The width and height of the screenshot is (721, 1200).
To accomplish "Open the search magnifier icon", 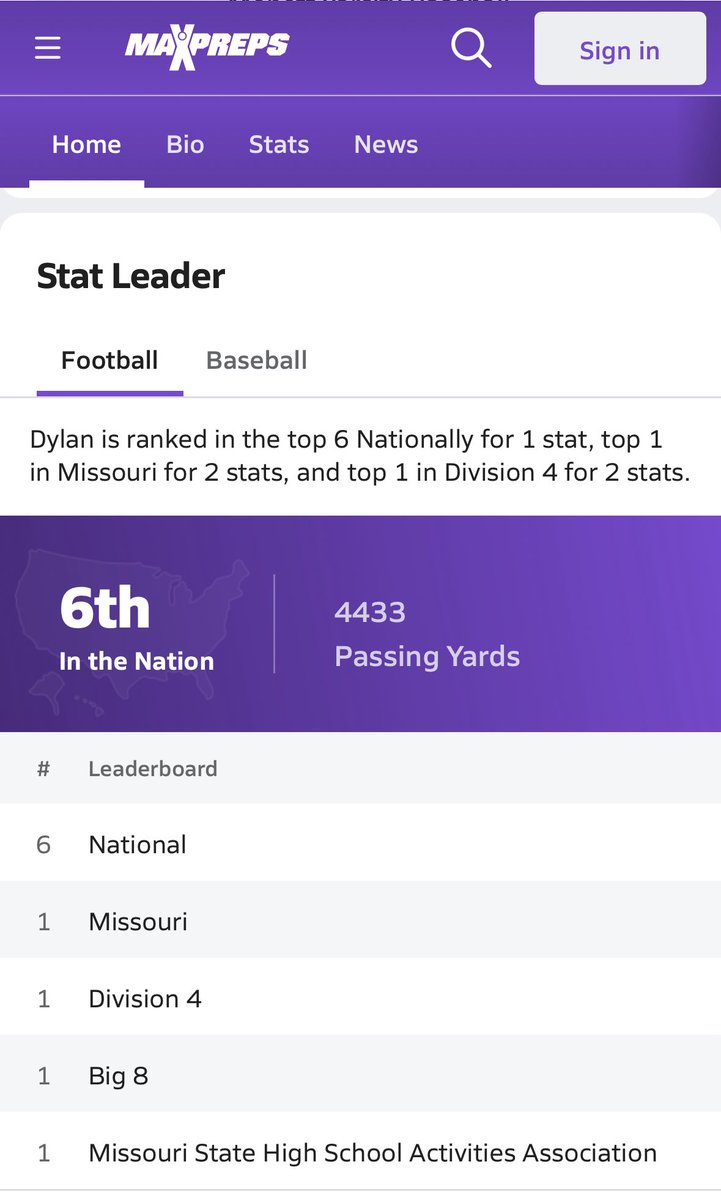I will click(x=471, y=48).
